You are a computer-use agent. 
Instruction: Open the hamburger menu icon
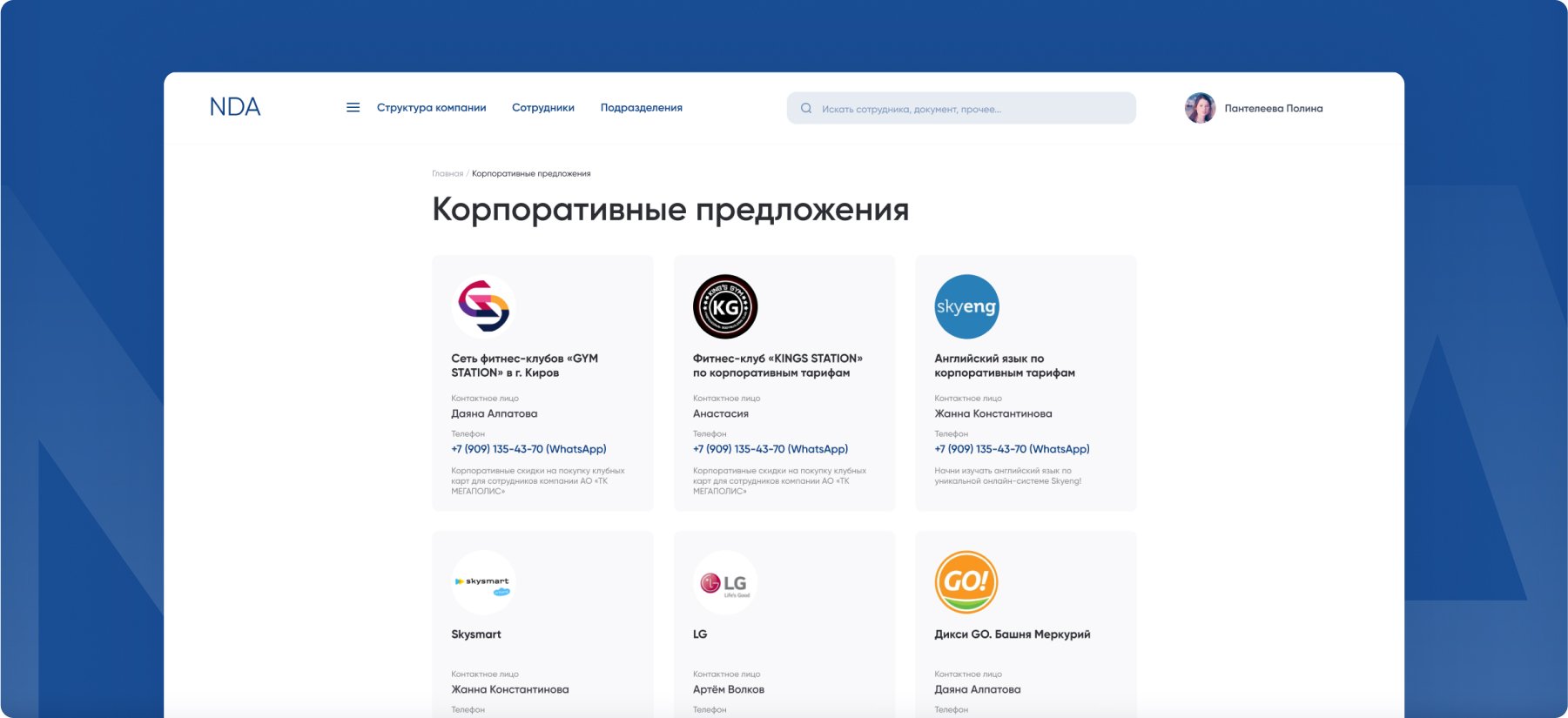click(353, 108)
